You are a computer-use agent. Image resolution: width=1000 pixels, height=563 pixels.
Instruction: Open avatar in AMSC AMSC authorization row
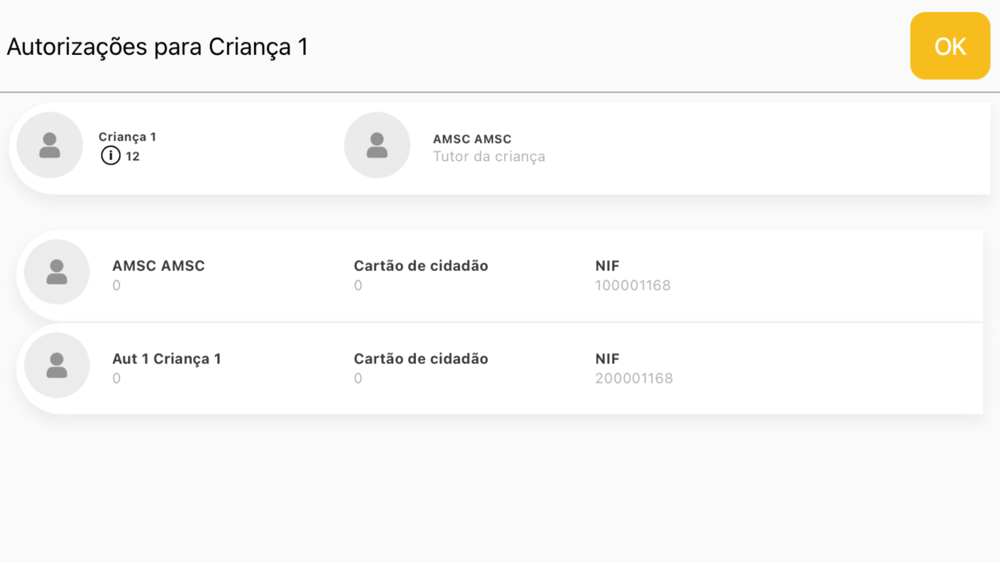click(57, 272)
